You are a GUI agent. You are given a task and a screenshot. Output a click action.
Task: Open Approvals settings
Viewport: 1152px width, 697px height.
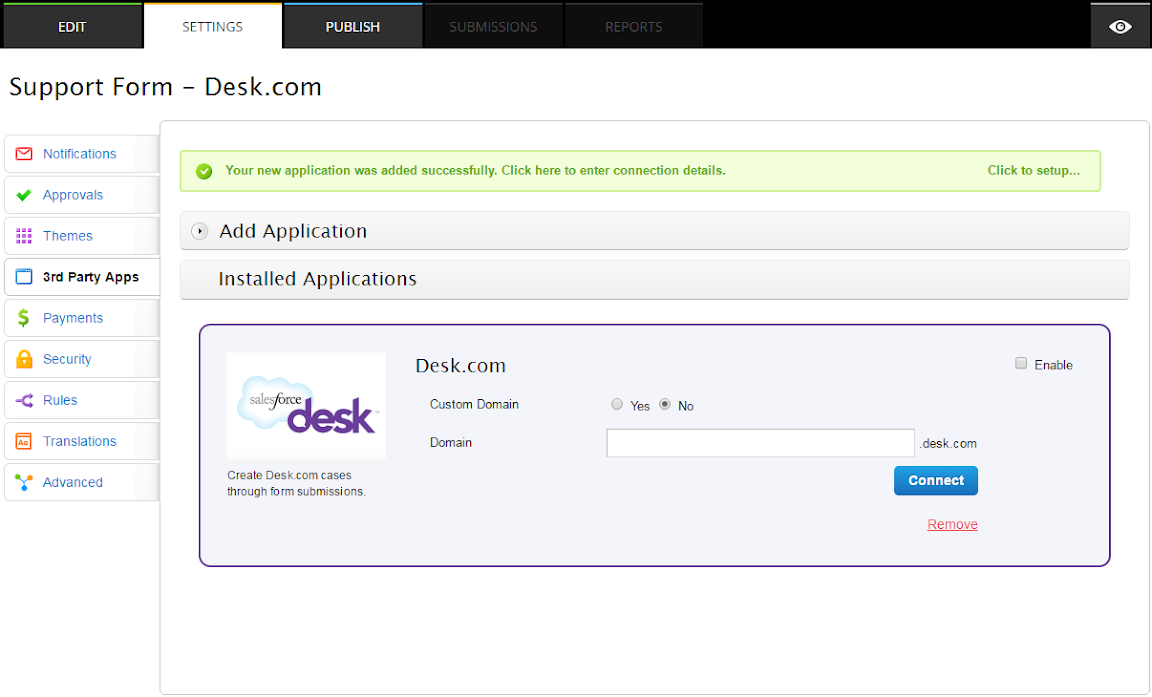click(82, 195)
